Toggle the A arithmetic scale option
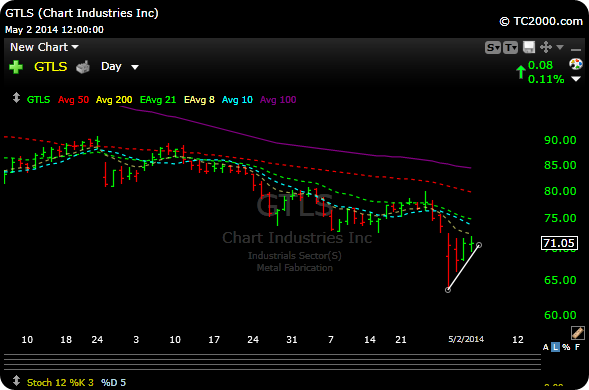This screenshot has height=390, width=589. [x=545, y=347]
